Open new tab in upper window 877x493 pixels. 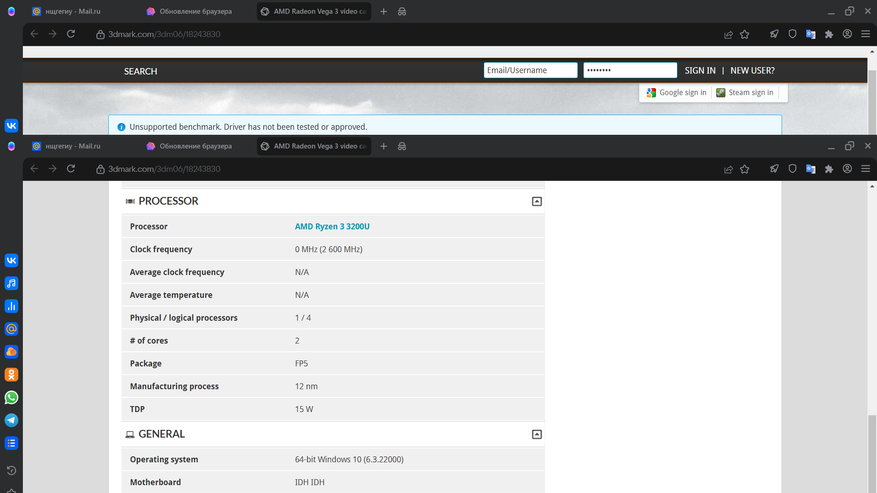[x=384, y=11]
